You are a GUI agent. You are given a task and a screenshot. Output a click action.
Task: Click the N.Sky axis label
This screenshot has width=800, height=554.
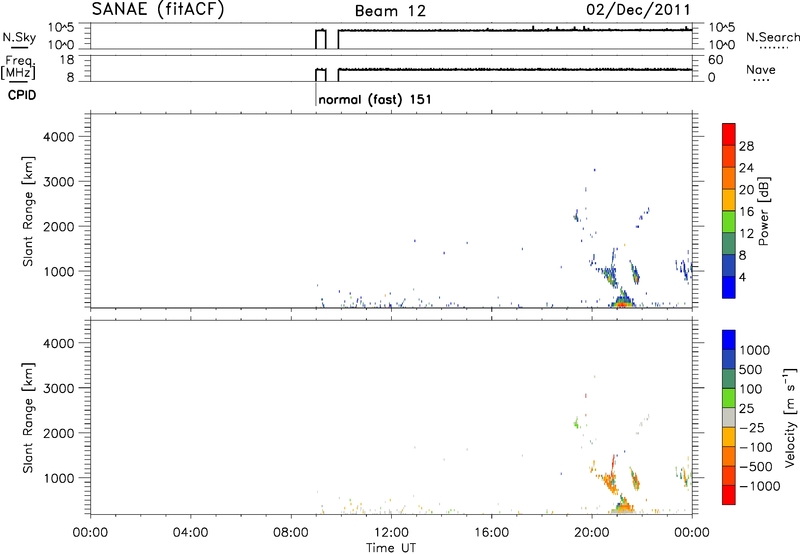pos(19,37)
